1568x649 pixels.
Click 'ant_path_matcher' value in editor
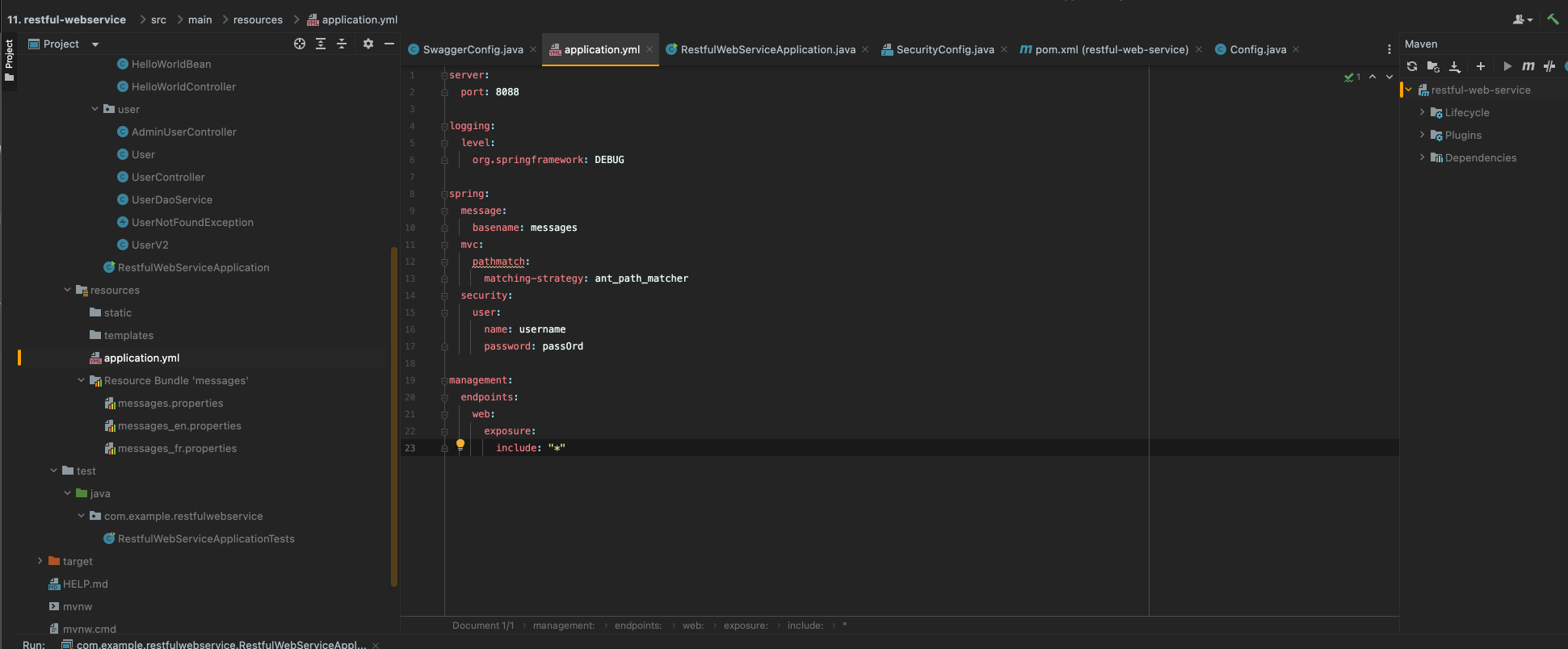coord(641,278)
